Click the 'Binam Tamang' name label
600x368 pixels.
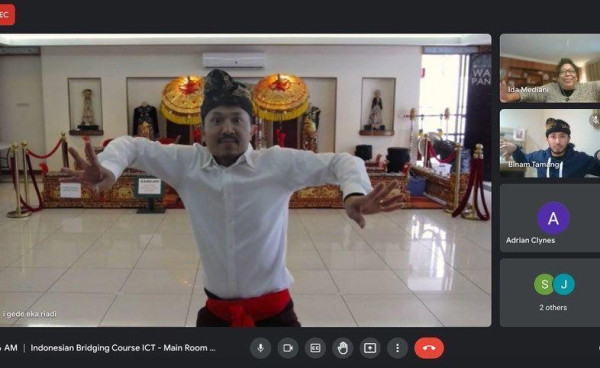tap(533, 164)
